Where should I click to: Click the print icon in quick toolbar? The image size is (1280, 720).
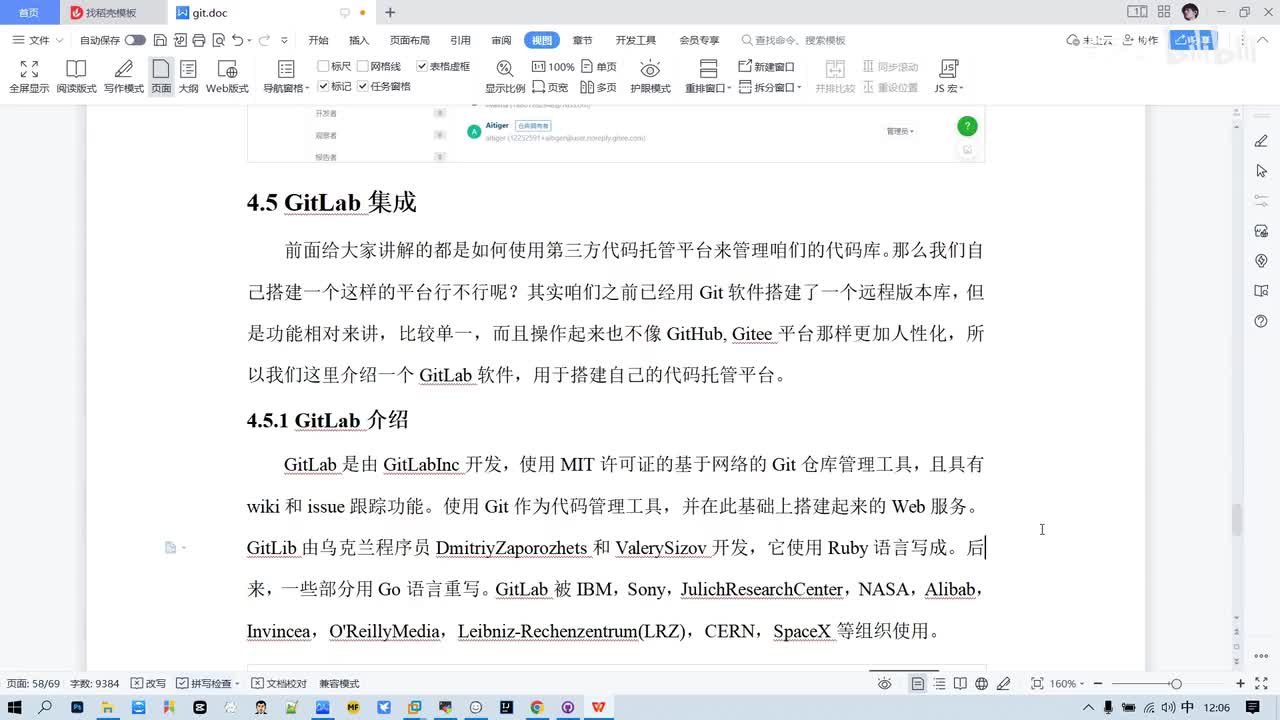[198, 40]
